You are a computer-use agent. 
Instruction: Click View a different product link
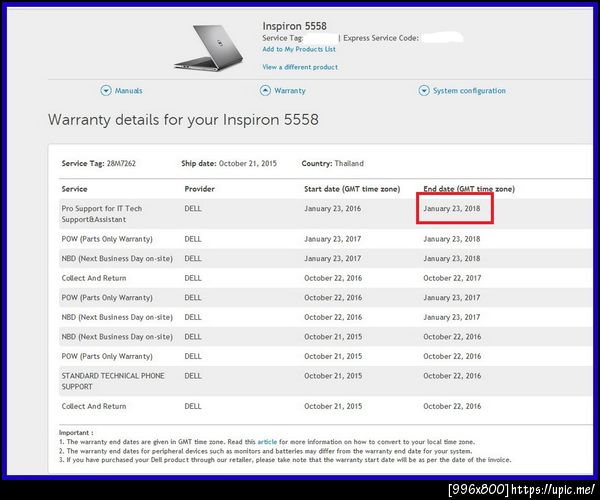click(x=300, y=67)
